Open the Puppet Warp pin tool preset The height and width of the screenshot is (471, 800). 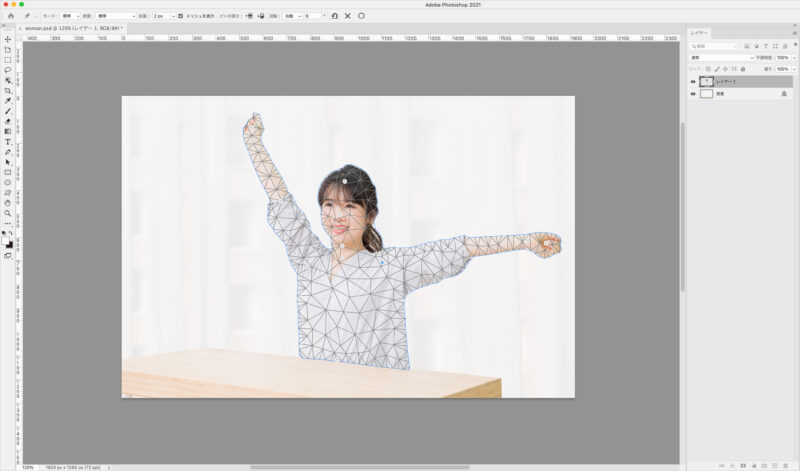point(27,16)
